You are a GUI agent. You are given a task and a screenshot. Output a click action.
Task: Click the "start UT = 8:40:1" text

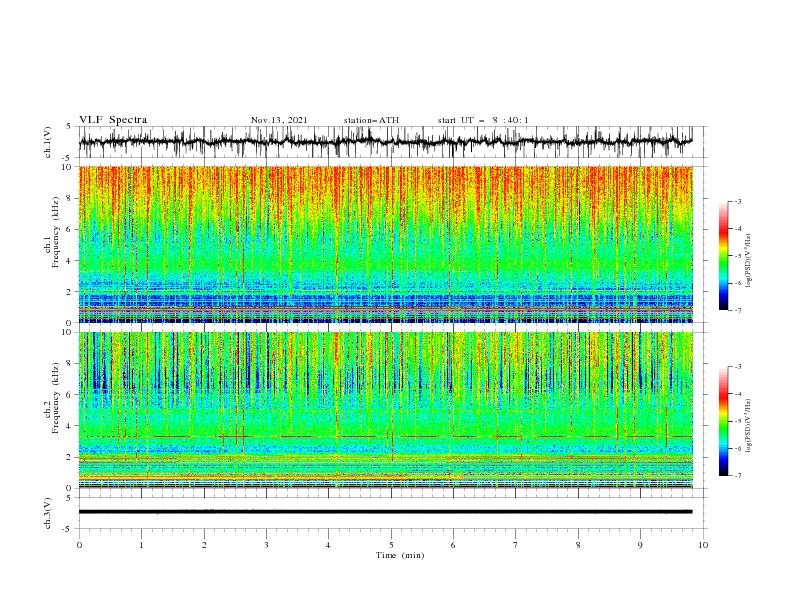(483, 120)
